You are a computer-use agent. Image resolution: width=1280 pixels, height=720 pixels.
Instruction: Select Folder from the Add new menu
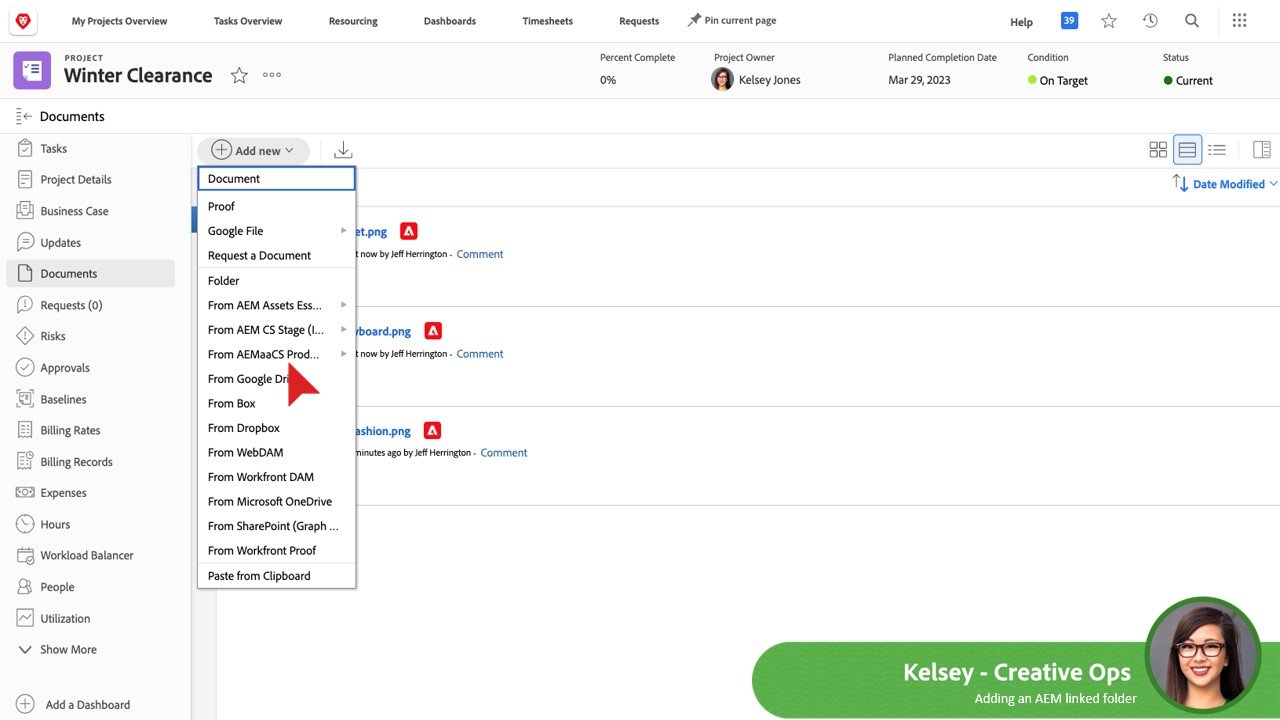point(276,281)
